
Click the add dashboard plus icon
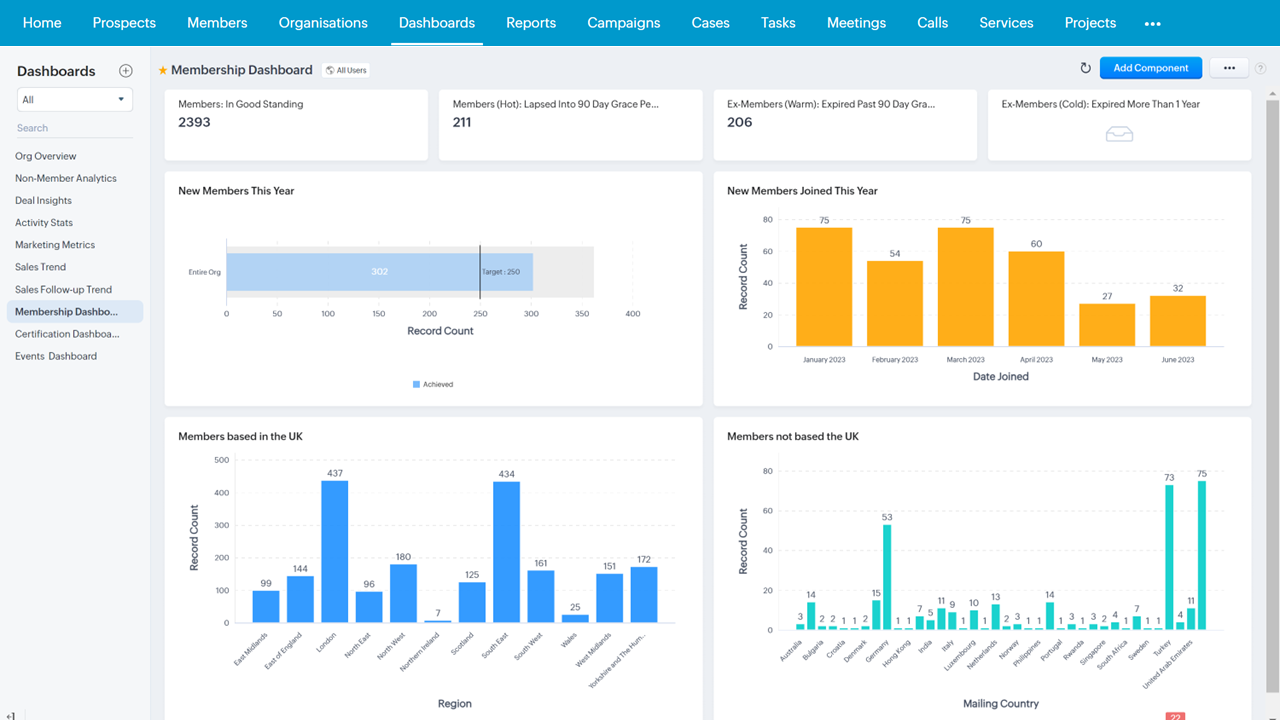click(x=126, y=71)
